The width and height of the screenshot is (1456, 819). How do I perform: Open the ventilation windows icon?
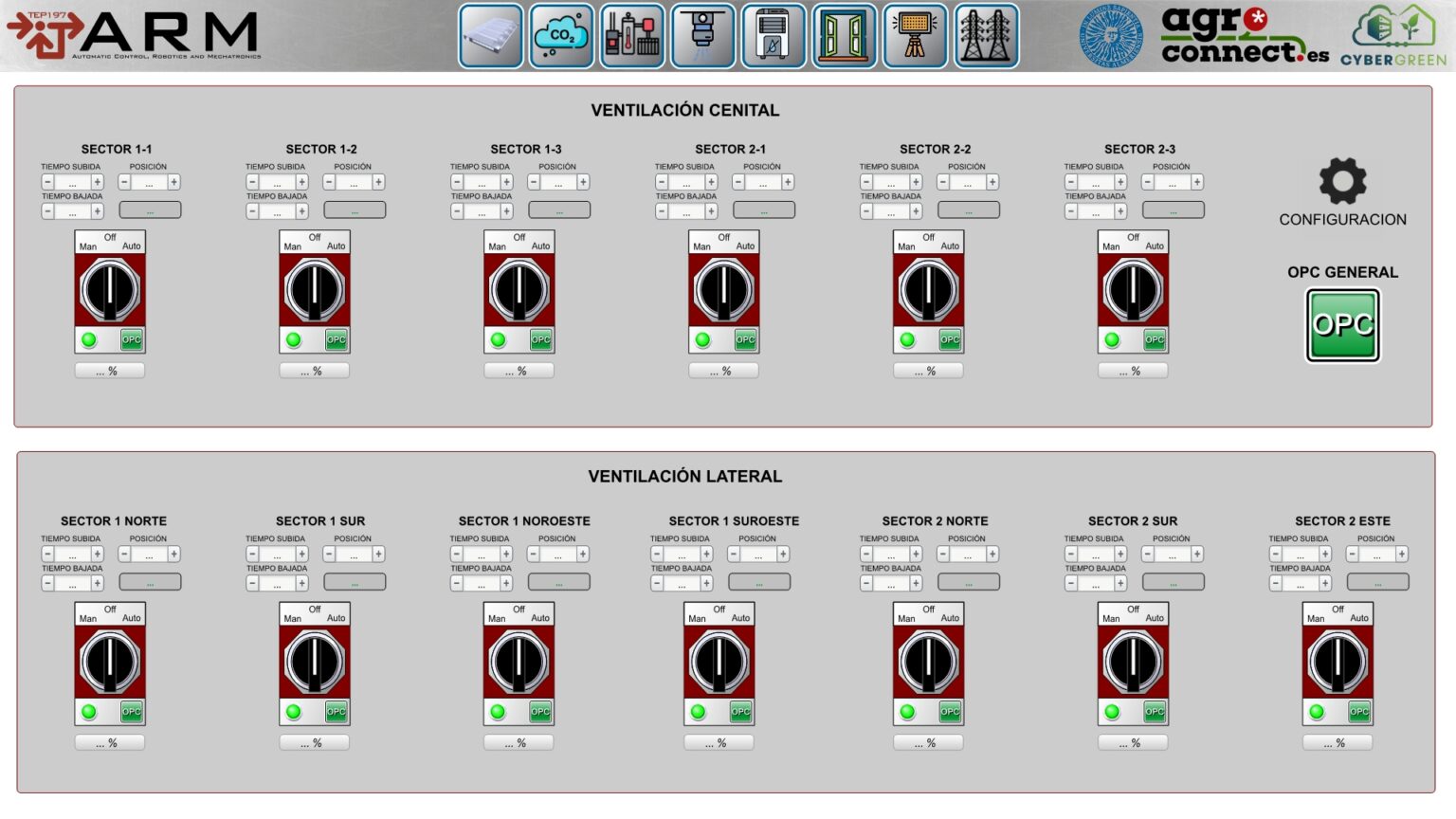point(845,36)
